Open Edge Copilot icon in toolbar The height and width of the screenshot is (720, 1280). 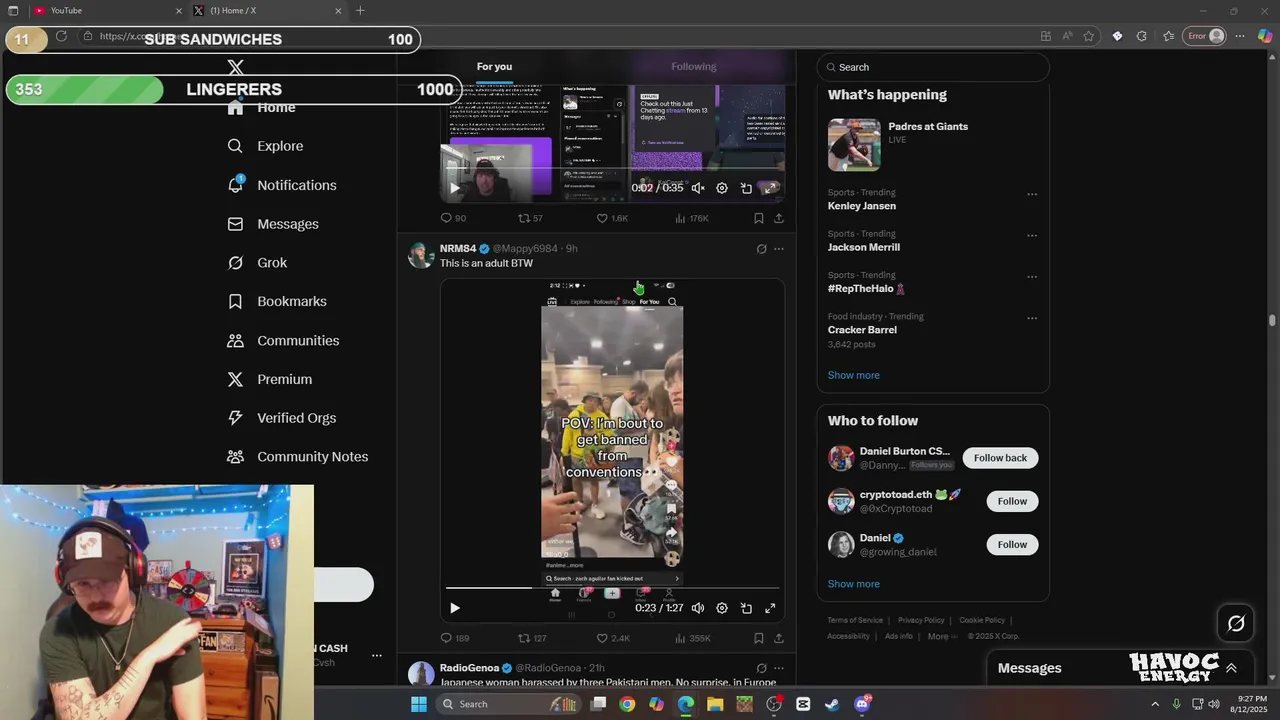(x=1265, y=36)
